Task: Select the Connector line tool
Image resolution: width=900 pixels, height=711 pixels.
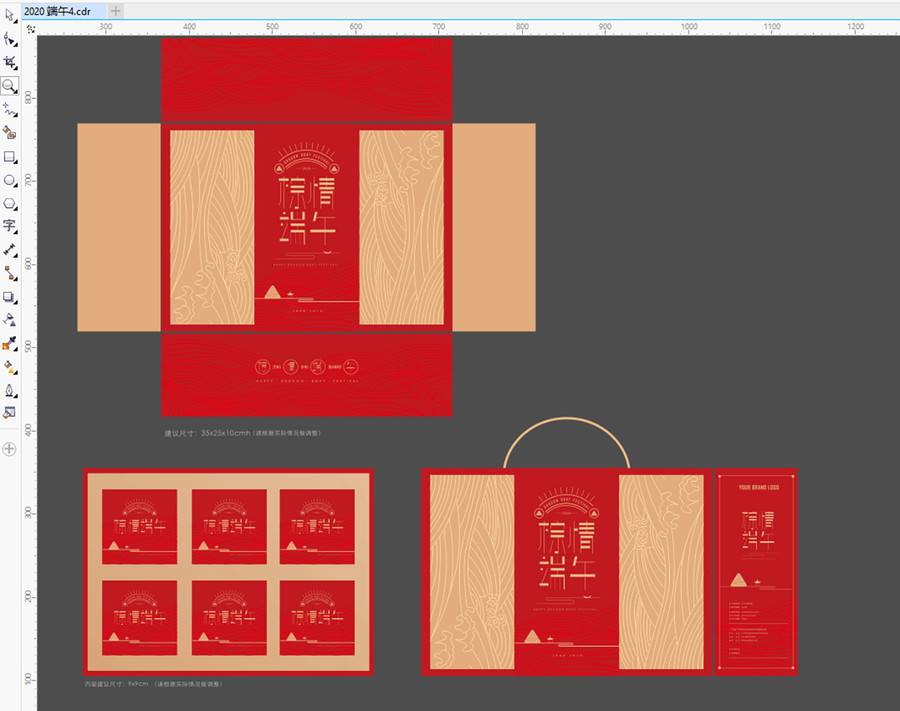Action: tap(10, 273)
